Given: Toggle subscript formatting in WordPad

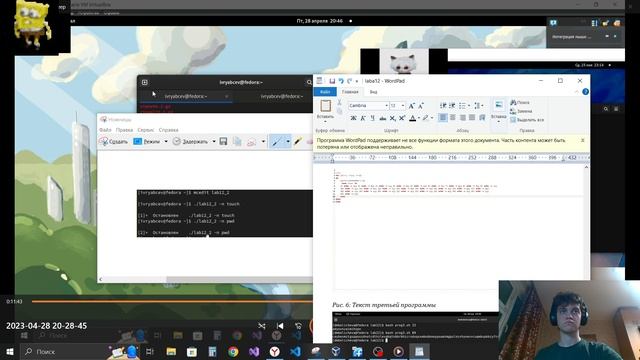Looking at the screenshot, I should coord(393,118).
